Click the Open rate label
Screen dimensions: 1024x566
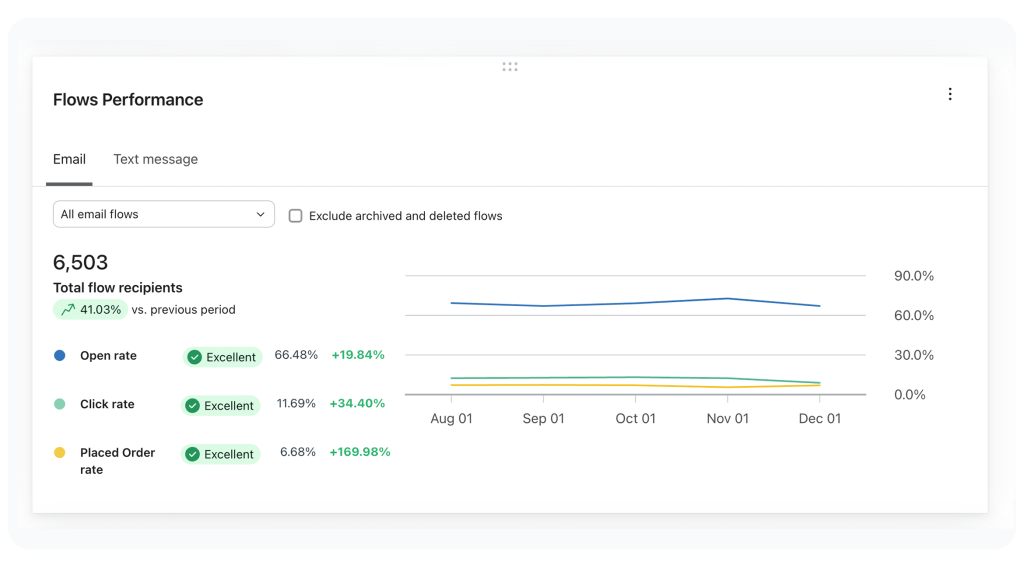(108, 356)
